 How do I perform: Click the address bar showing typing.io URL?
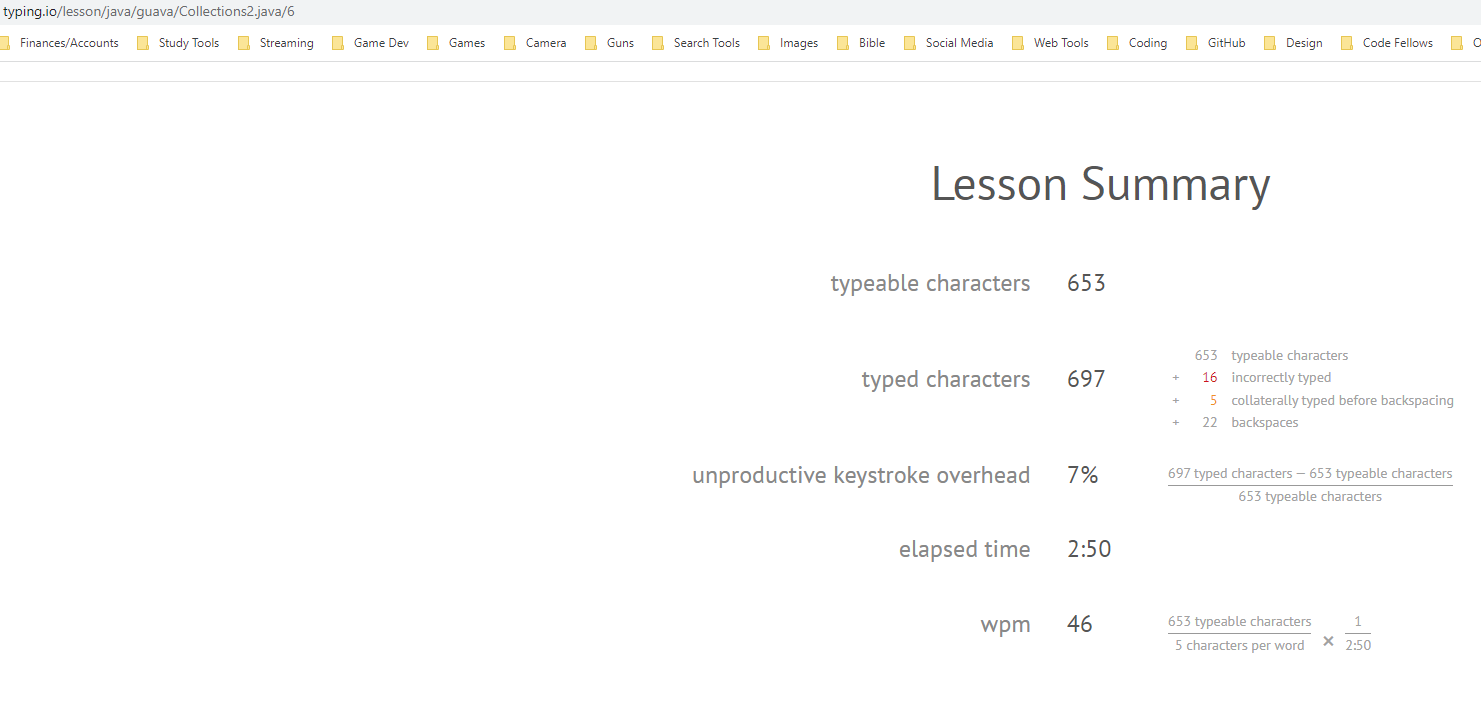click(148, 12)
